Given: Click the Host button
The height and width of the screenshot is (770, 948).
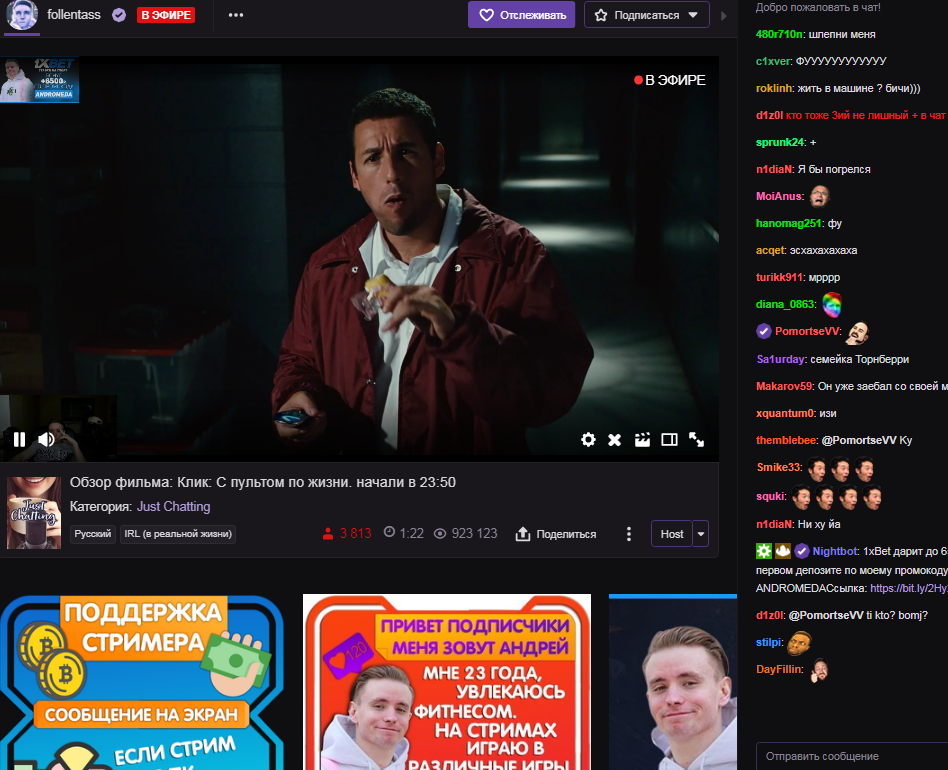Looking at the screenshot, I should (672, 534).
